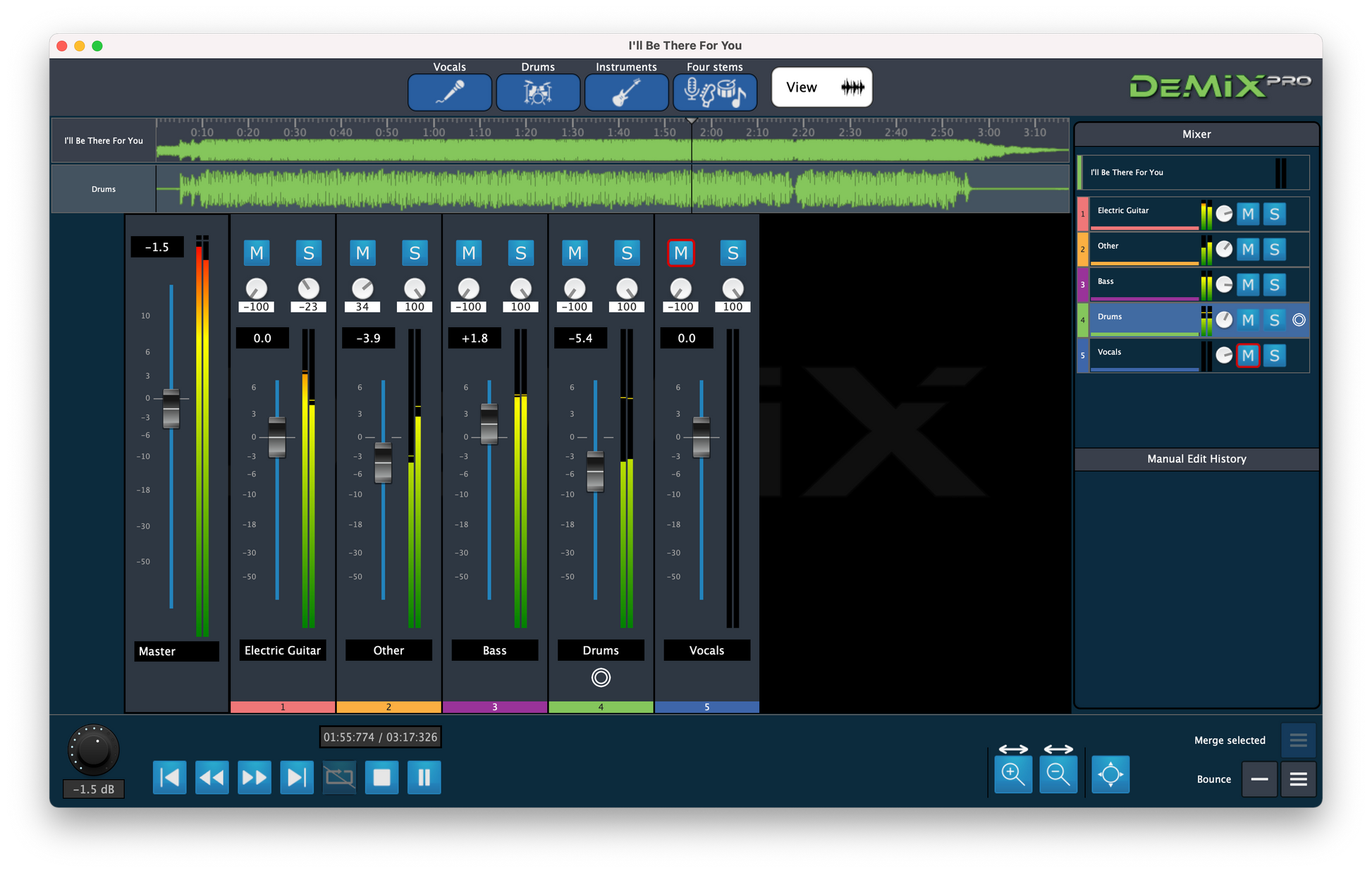The image size is (1372, 873).
Task: Click the record icon on the Drums channel strip
Action: [x=601, y=677]
